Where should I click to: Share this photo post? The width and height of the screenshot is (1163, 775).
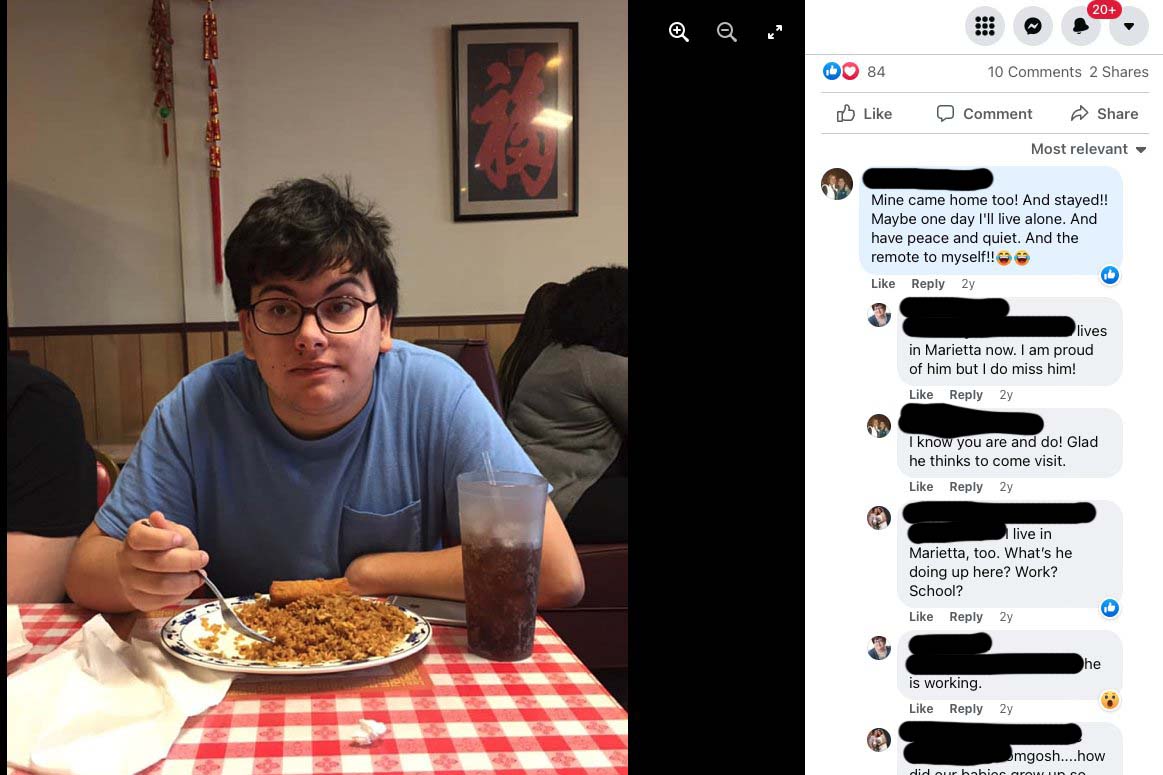tap(1104, 113)
